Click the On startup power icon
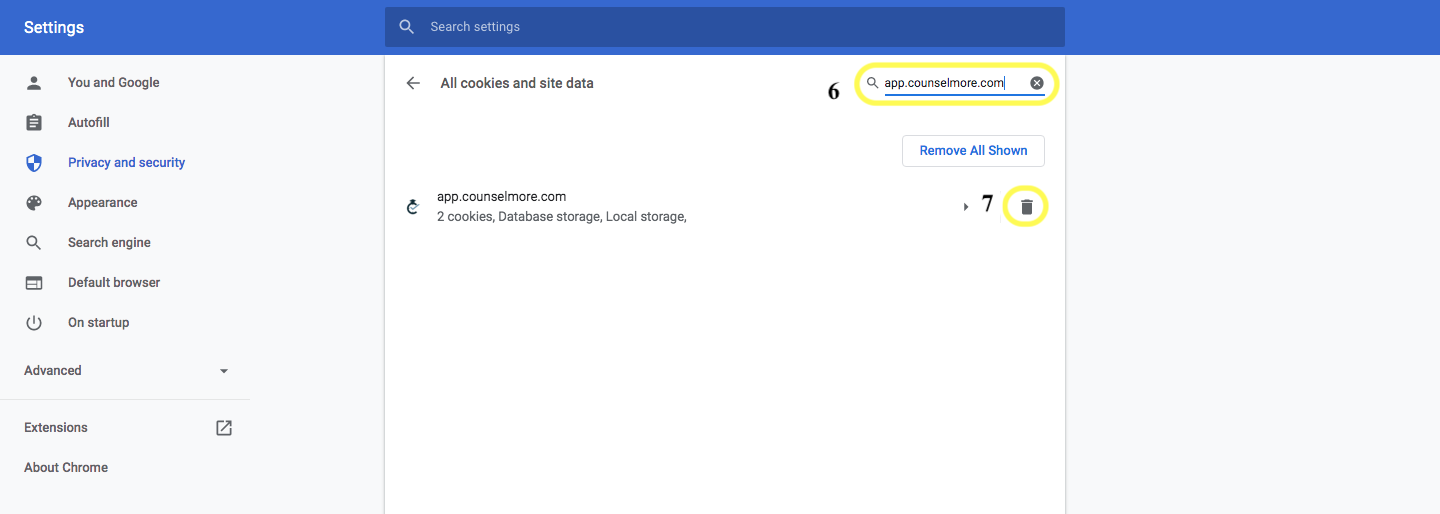This screenshot has height=514, width=1440. click(34, 323)
